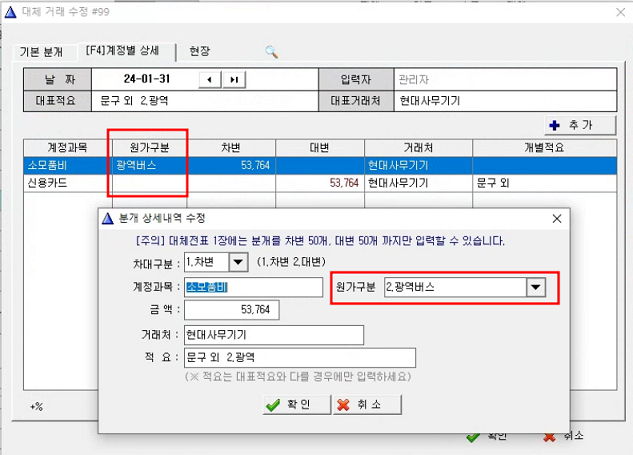
Task: Select the 소모품비 account row
Action: pos(320,165)
